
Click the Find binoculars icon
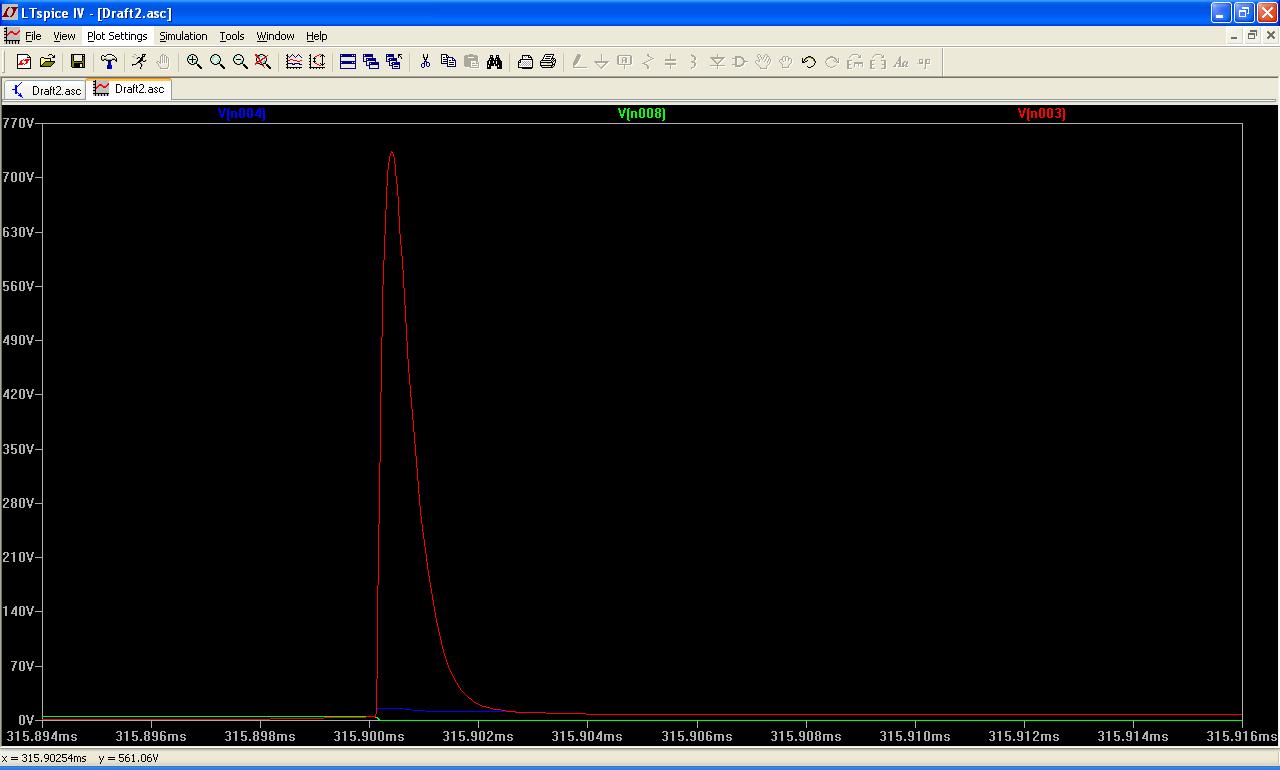pos(494,62)
